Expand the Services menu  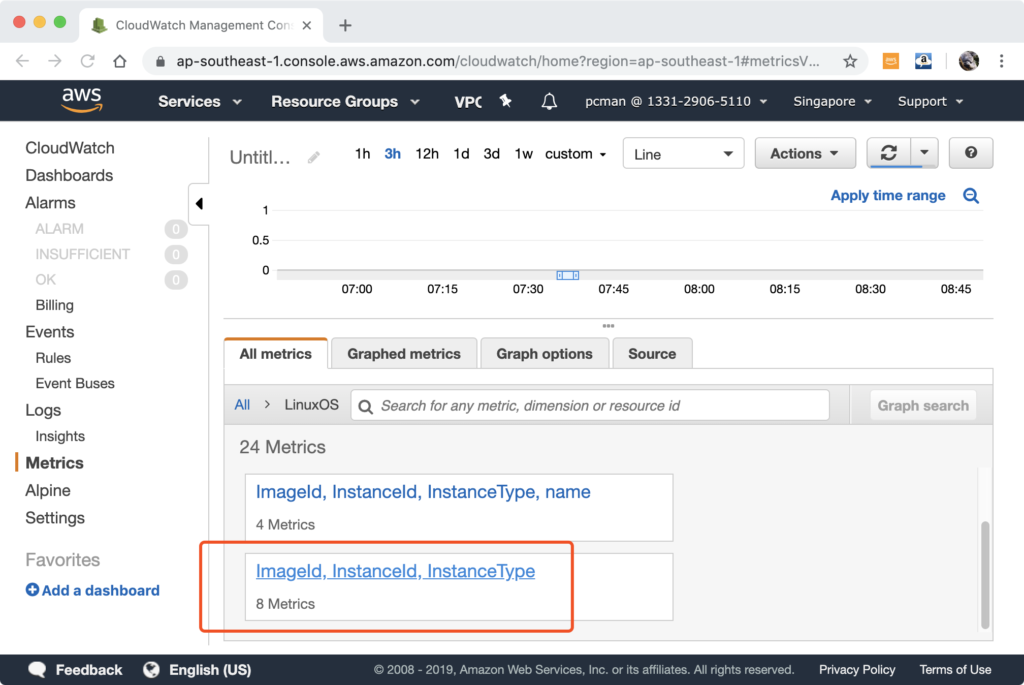(200, 101)
